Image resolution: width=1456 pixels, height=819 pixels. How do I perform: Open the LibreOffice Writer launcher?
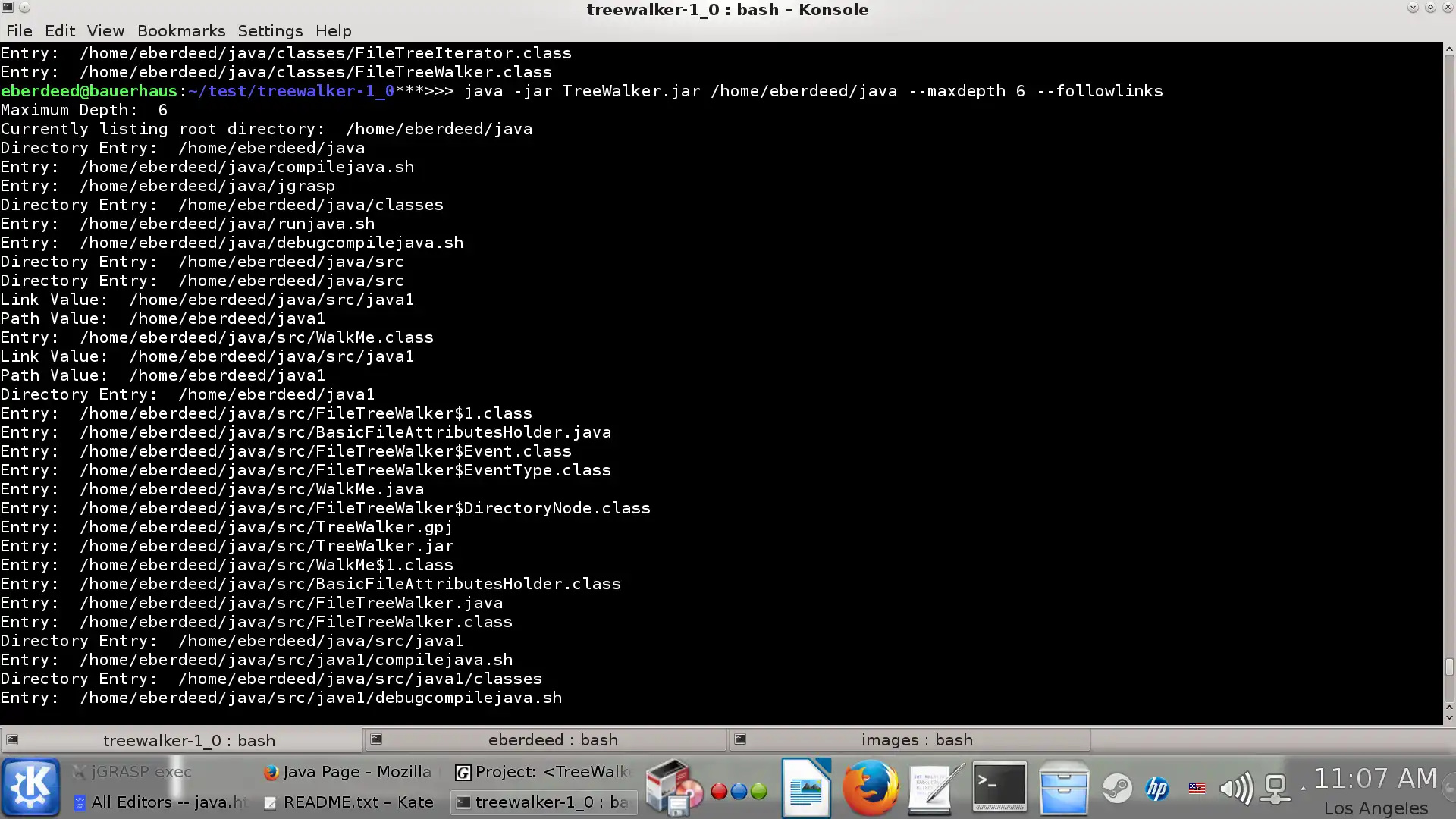(806, 787)
